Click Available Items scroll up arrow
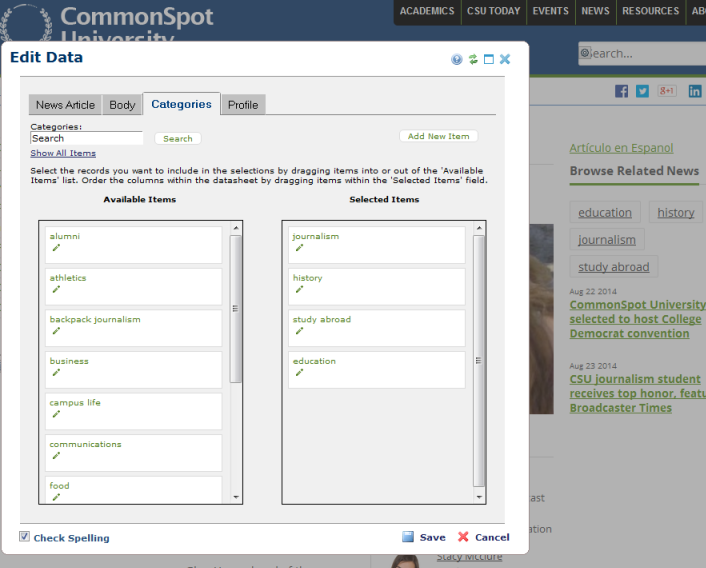The image size is (706, 568). tap(236, 228)
